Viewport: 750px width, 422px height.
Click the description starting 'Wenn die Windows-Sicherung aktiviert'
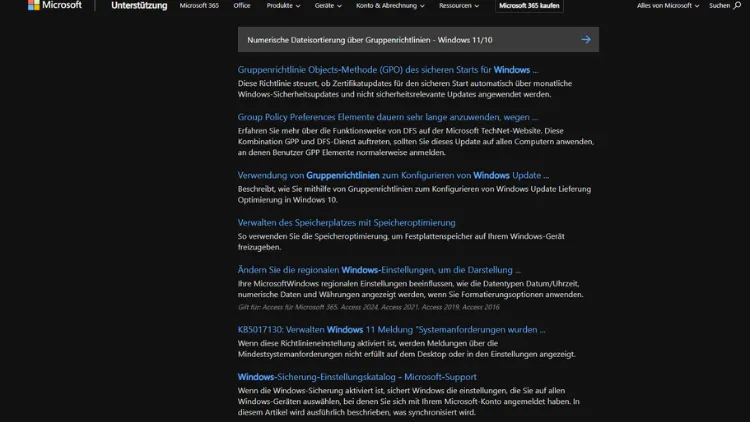pos(408,401)
